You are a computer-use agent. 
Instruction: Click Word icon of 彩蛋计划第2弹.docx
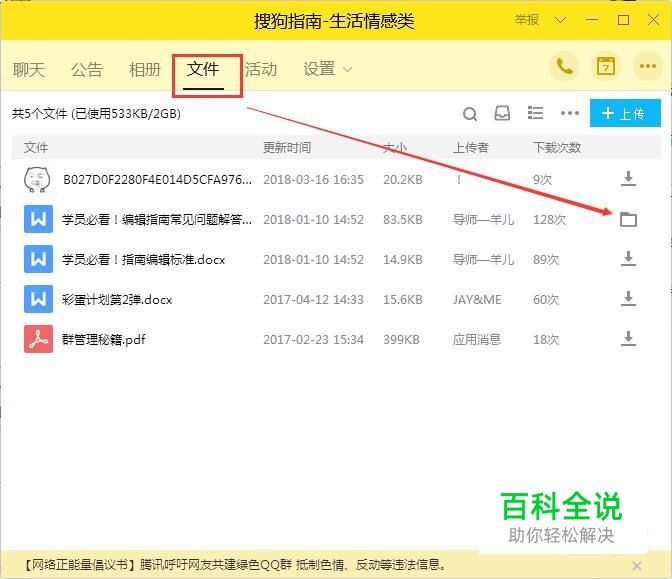coord(39,299)
